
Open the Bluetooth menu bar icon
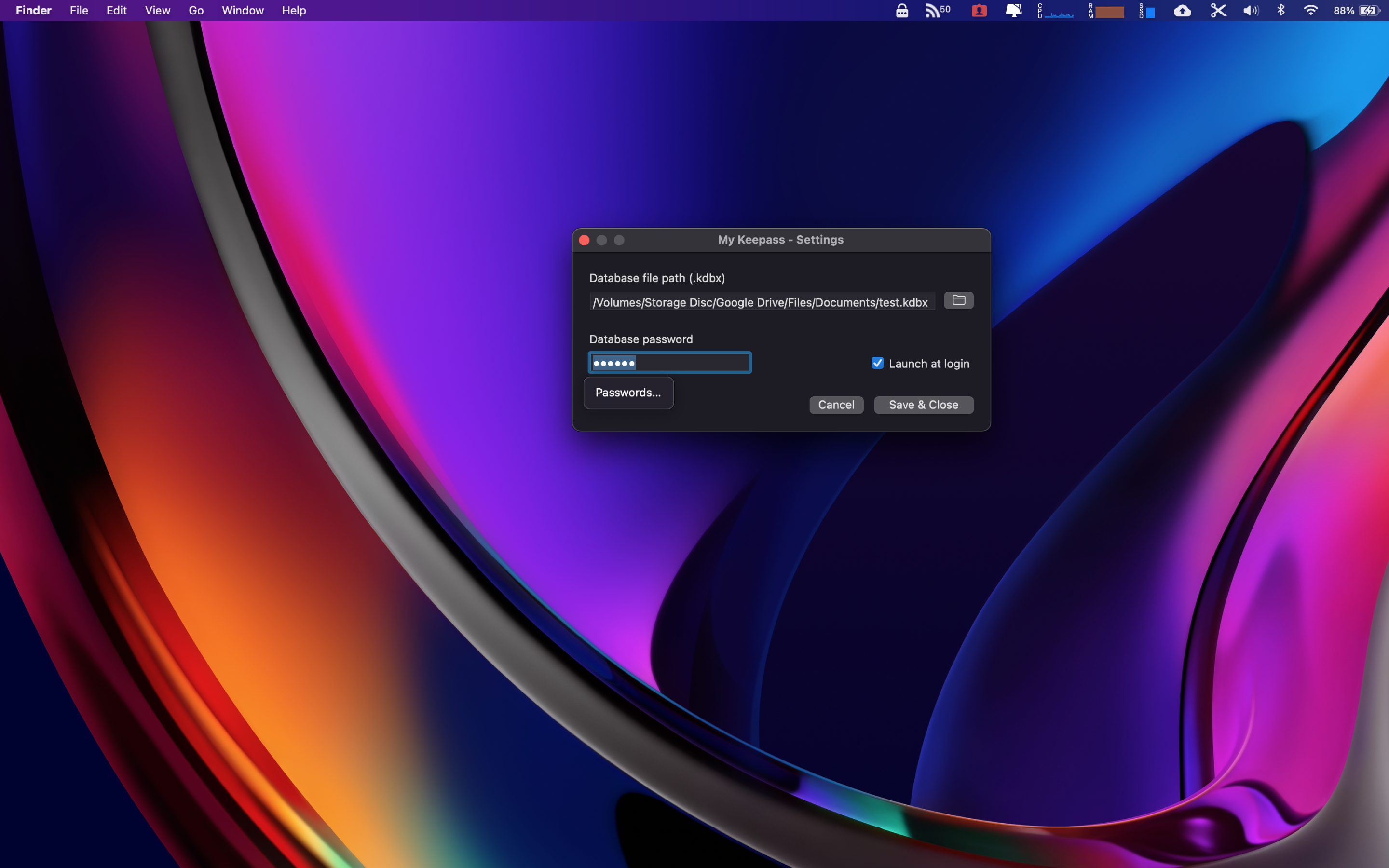pyautogui.click(x=1280, y=10)
